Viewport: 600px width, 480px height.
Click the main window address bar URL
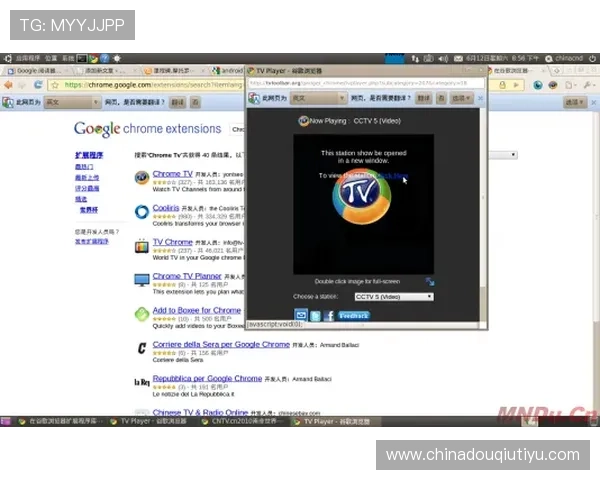pyautogui.click(x=153, y=85)
